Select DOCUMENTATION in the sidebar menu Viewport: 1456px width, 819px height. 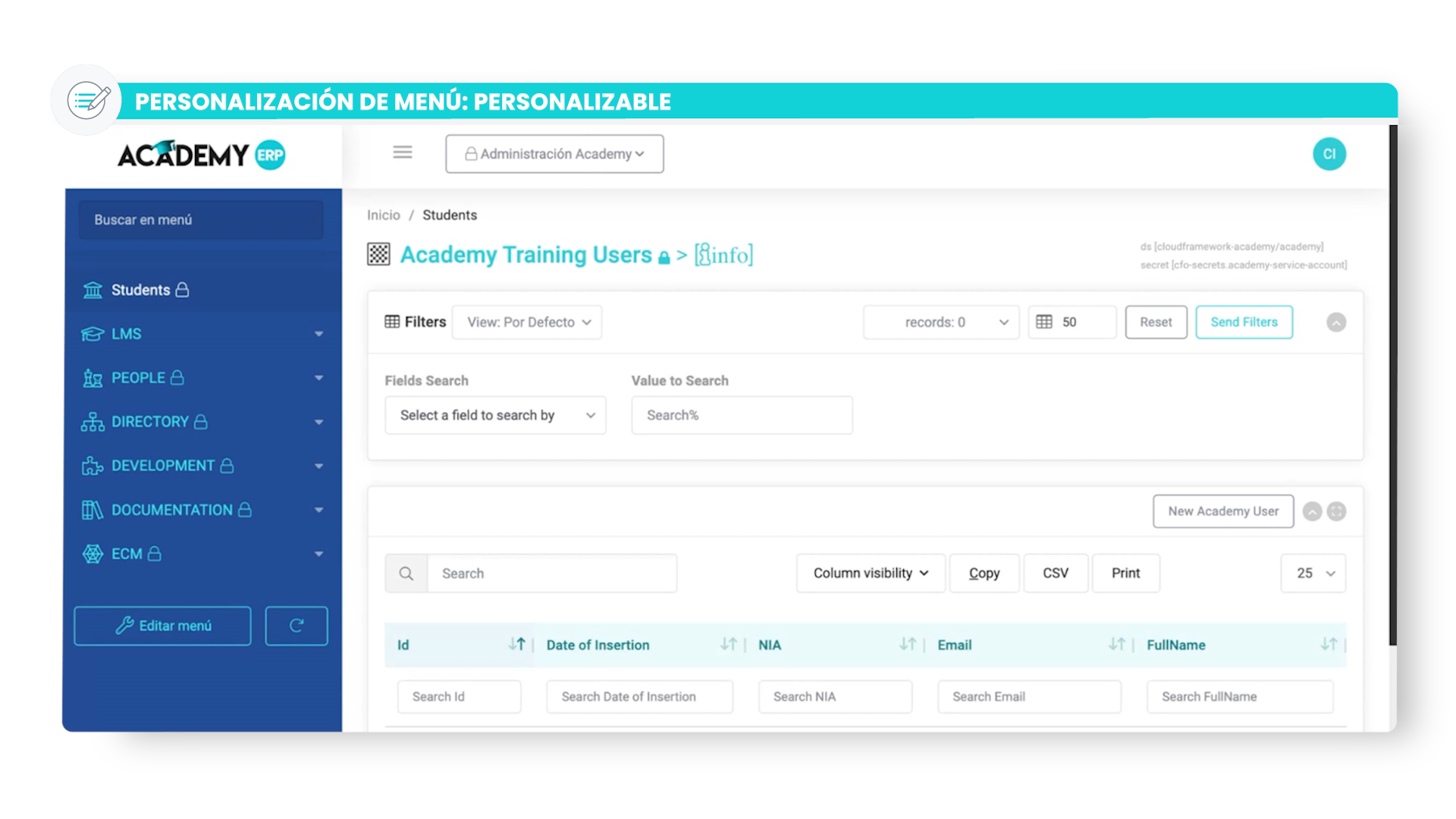pyautogui.click(x=202, y=510)
